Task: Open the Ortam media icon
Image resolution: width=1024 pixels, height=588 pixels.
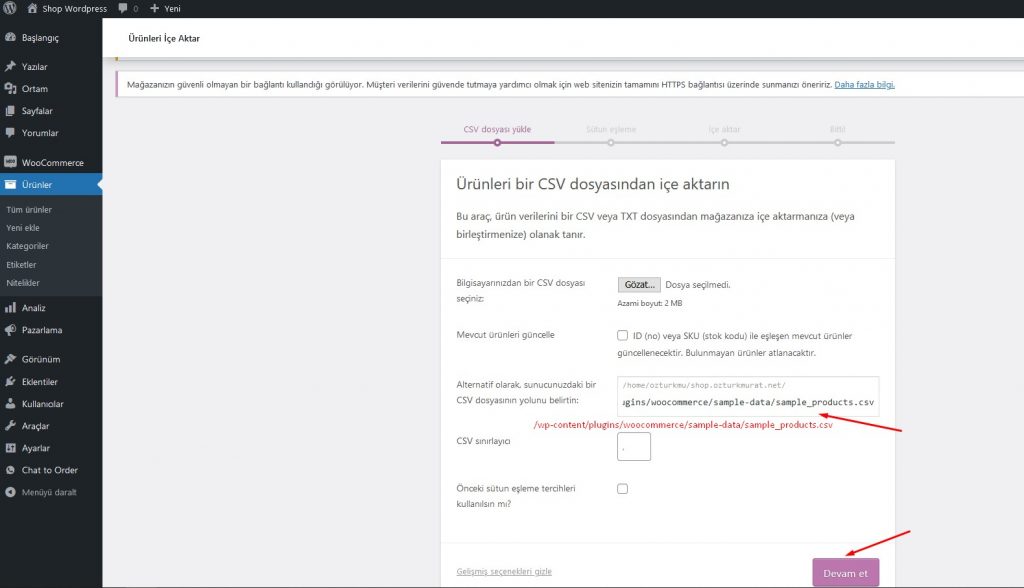Action: pos(10,89)
